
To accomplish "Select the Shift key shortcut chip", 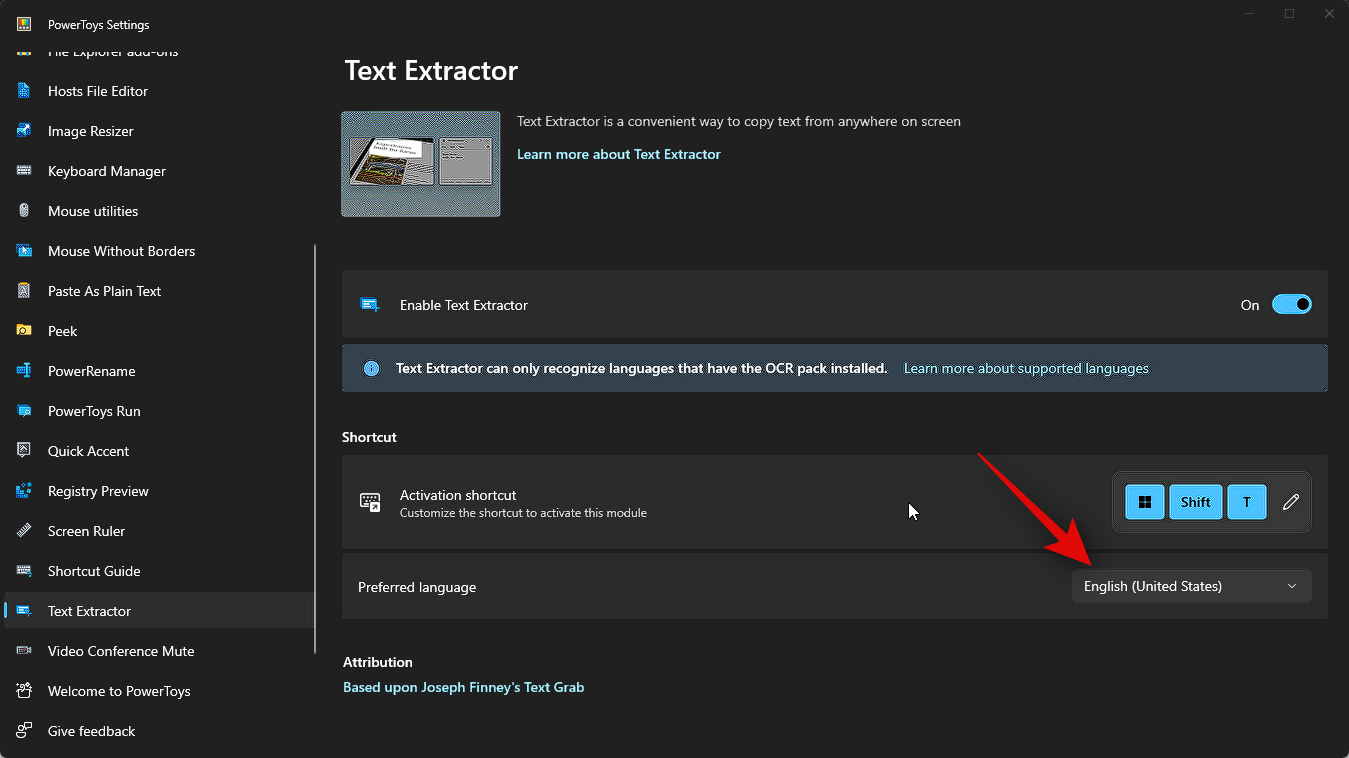I will point(1195,501).
